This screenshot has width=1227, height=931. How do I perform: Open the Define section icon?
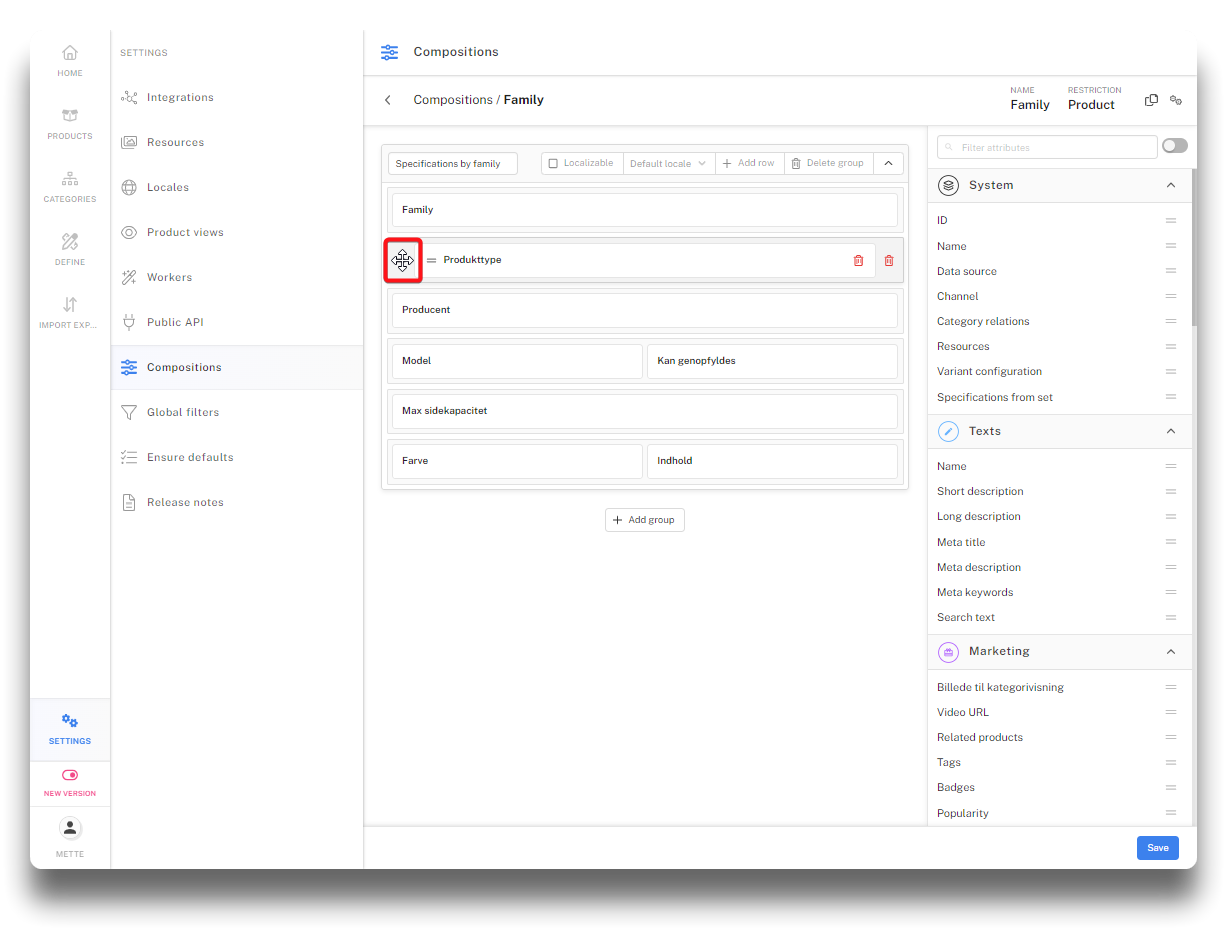coord(69,242)
